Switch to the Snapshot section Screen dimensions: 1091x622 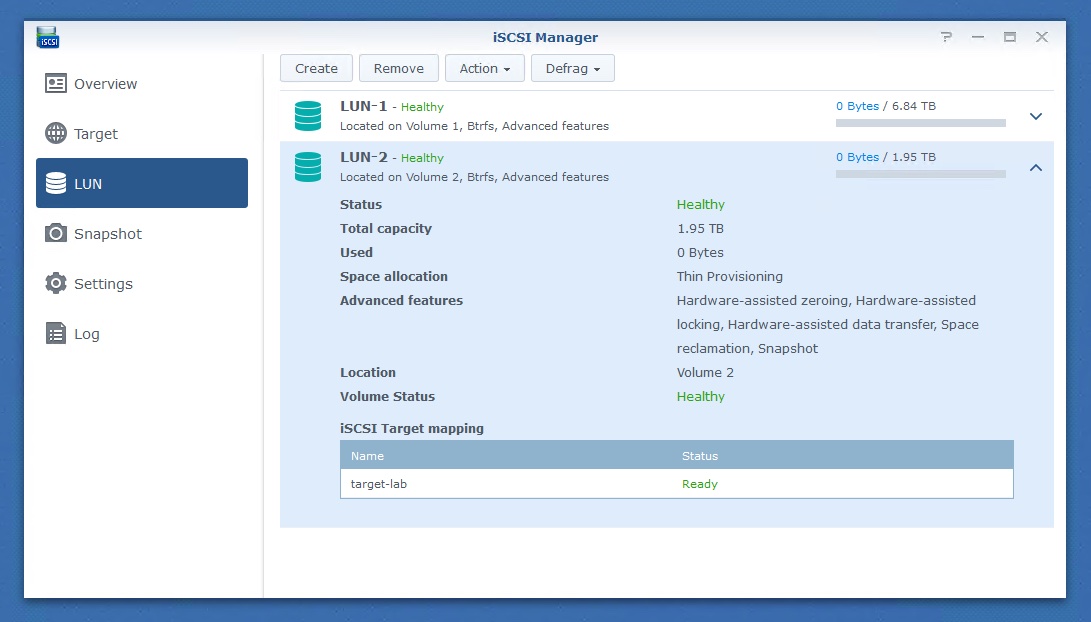pos(108,234)
